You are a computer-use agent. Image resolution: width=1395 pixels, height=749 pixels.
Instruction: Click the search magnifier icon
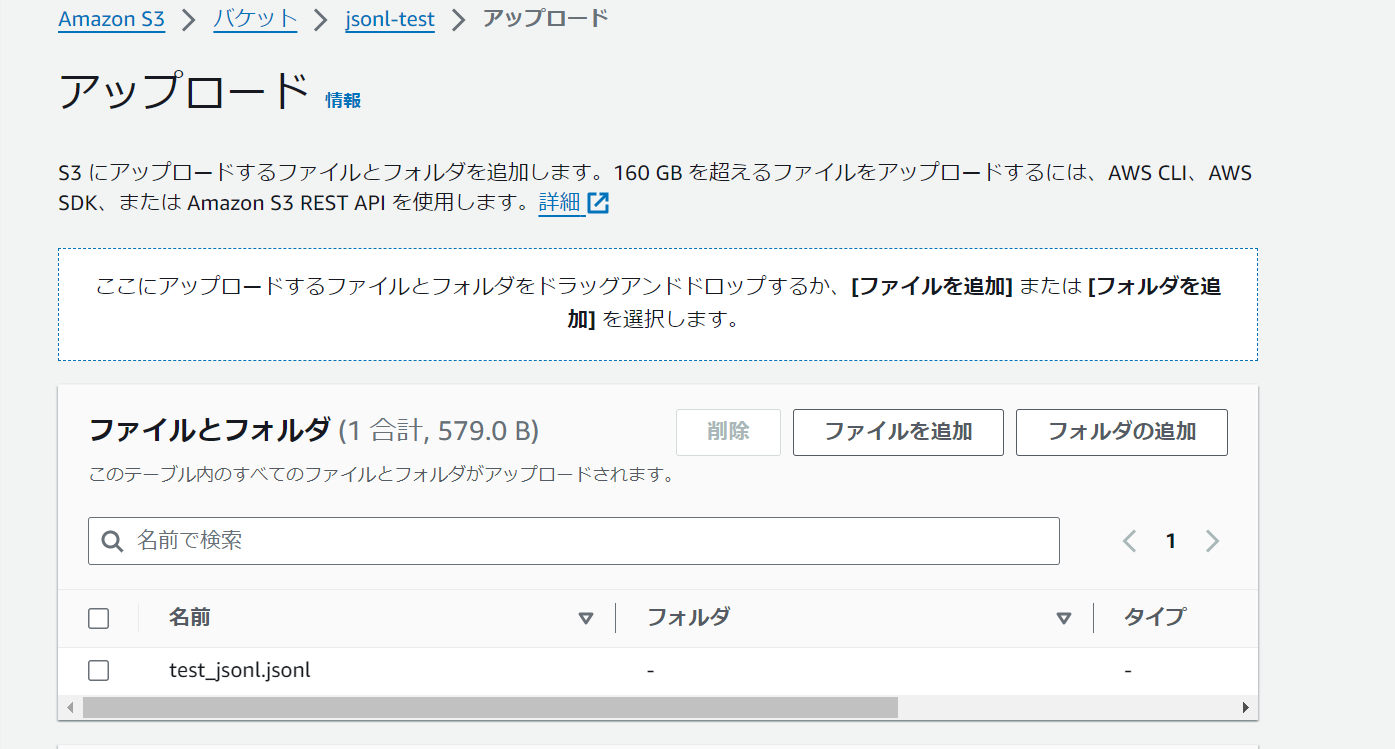point(111,540)
